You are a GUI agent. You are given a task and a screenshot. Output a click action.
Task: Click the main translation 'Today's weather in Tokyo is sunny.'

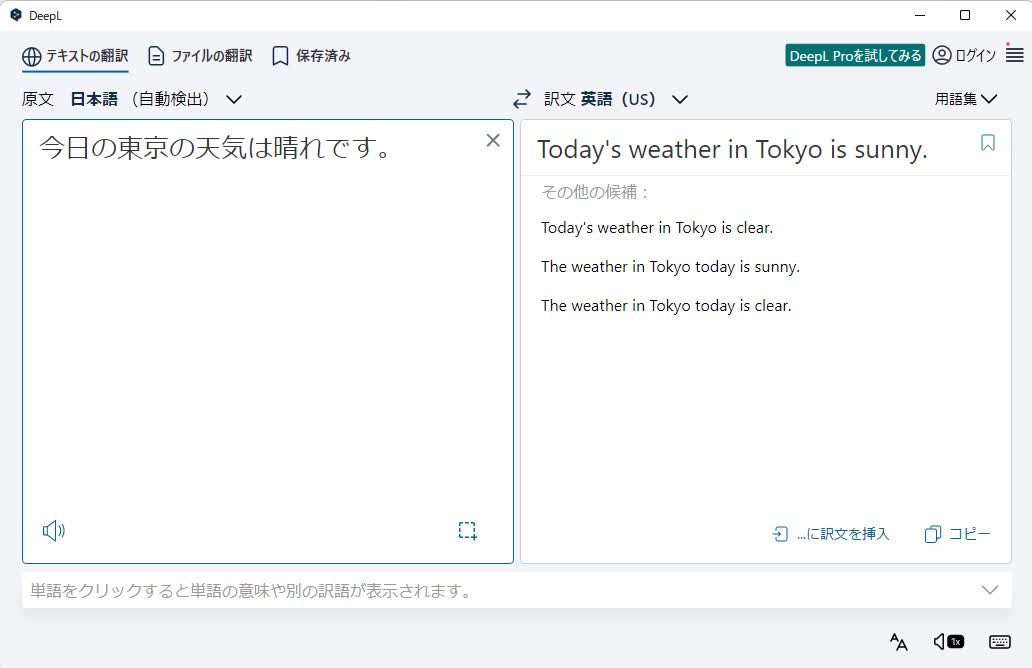pos(732,149)
